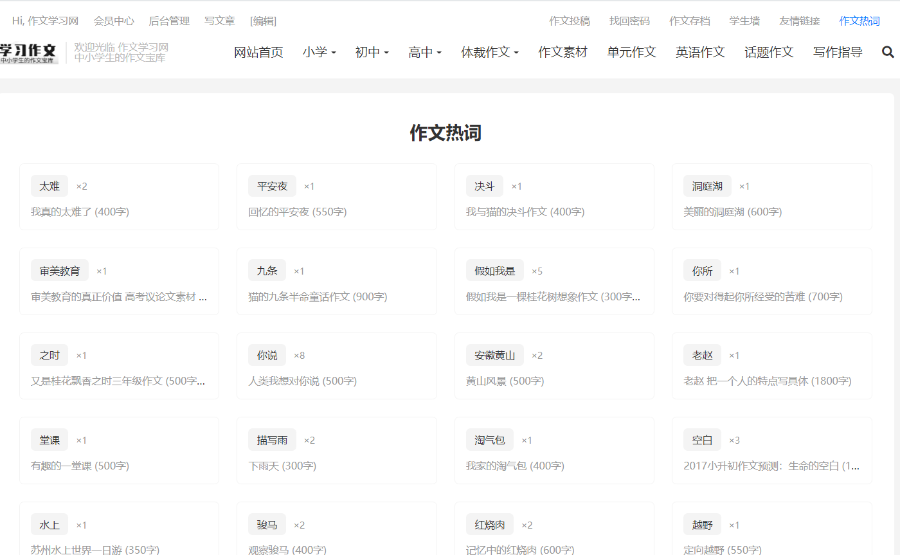Click the 越野 tag
The image size is (900, 555).
tap(702, 525)
